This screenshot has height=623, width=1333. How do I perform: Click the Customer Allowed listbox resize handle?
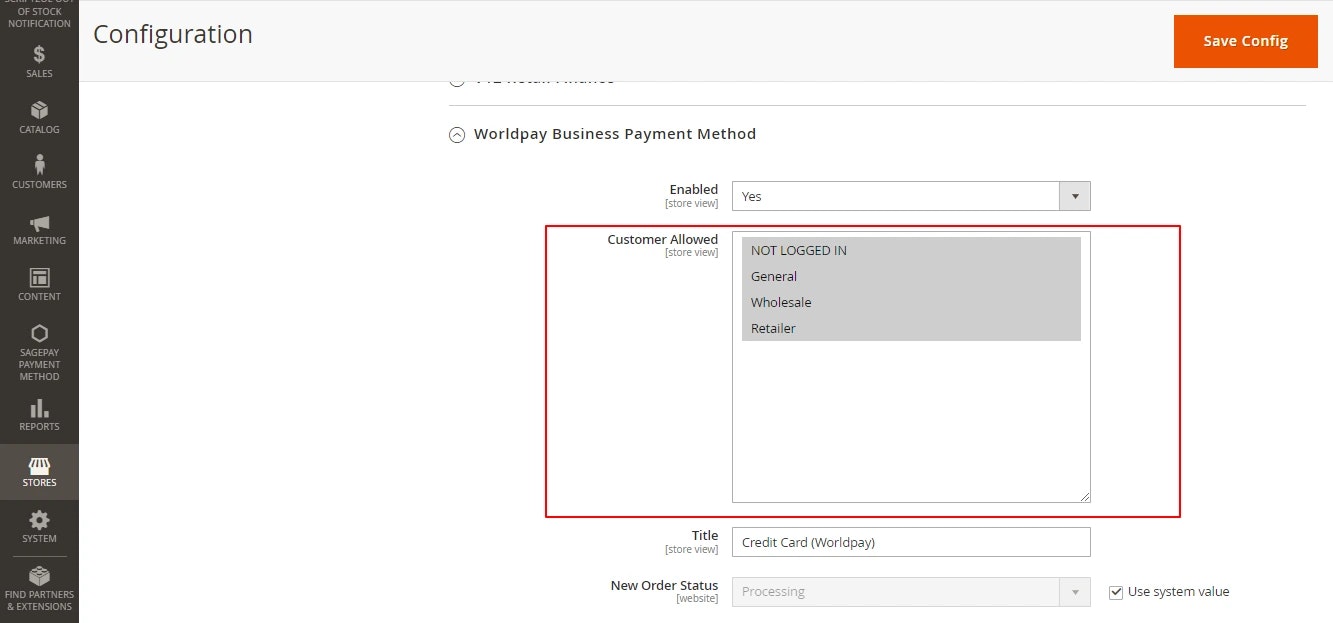click(1084, 496)
